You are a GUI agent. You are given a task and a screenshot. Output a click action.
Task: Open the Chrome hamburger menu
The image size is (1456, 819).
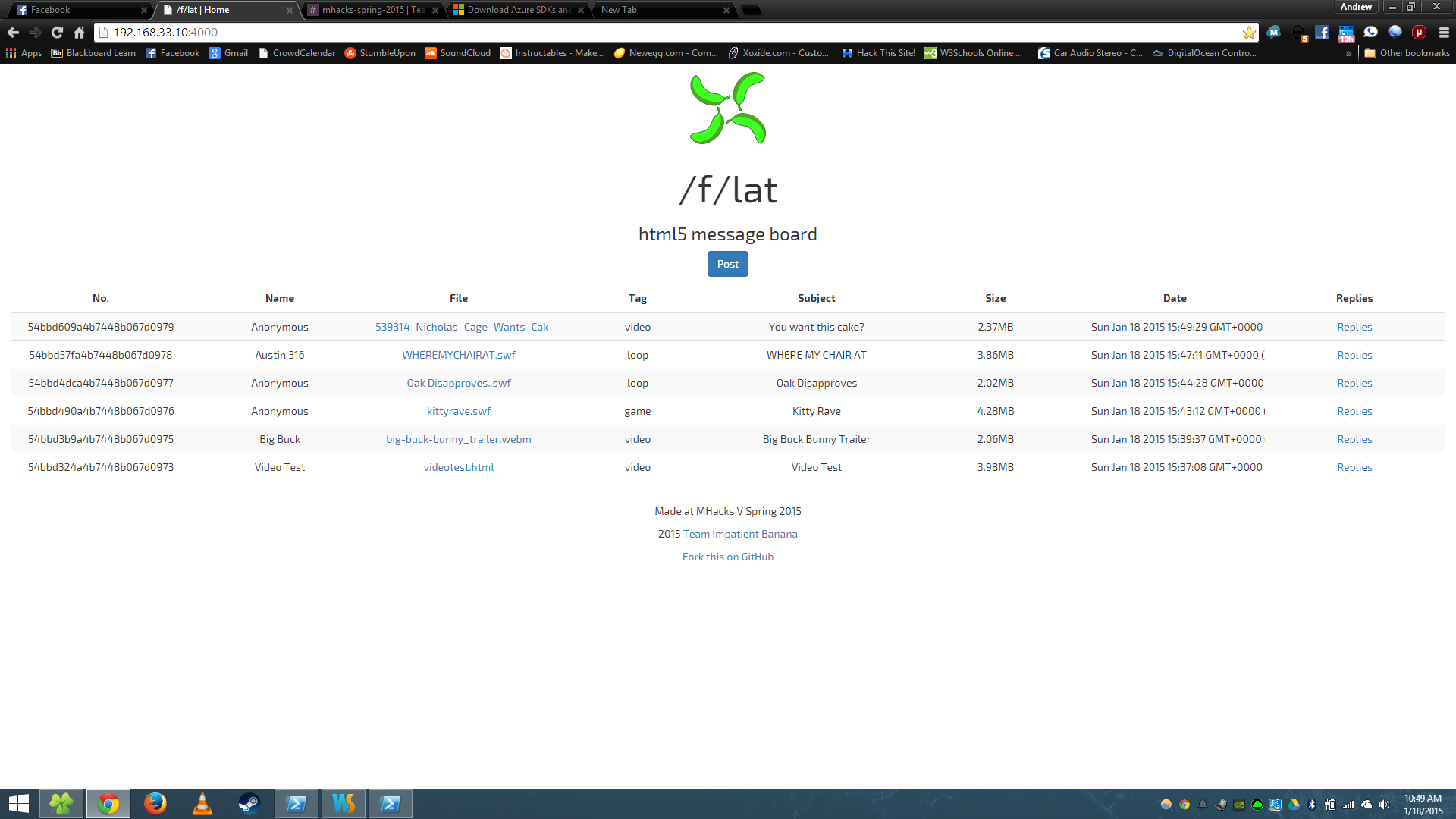click(1444, 32)
